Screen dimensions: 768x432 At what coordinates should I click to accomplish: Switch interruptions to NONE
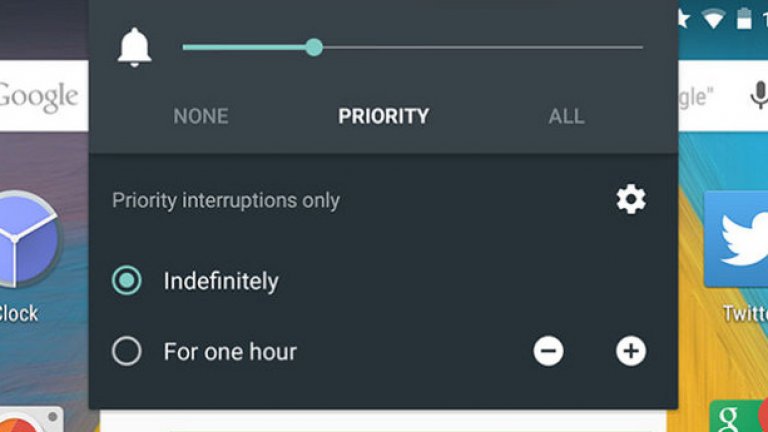coord(201,116)
